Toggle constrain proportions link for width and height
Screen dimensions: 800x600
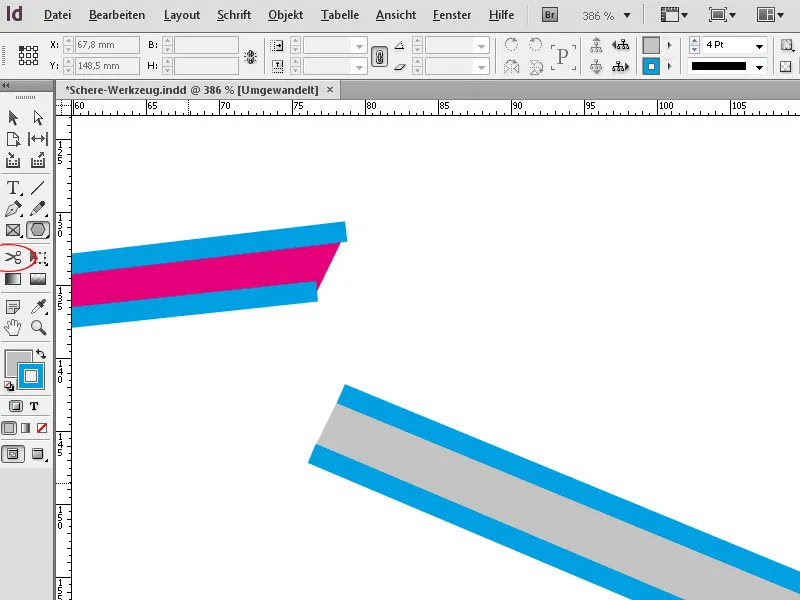378,57
